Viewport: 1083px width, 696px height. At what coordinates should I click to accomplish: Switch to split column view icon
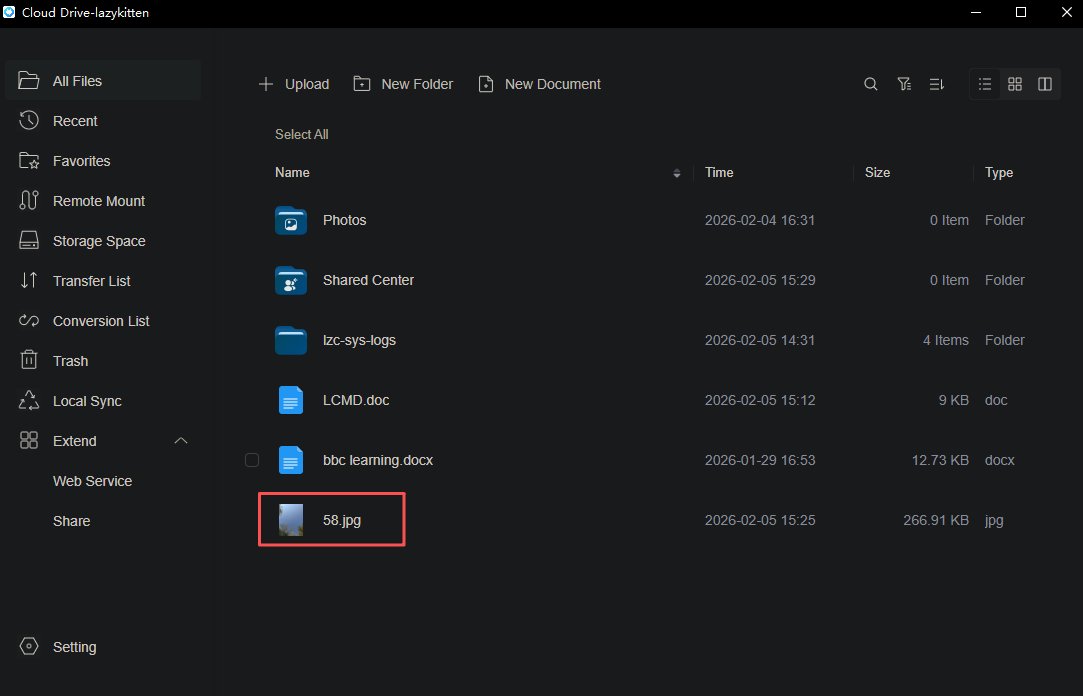(x=1044, y=84)
